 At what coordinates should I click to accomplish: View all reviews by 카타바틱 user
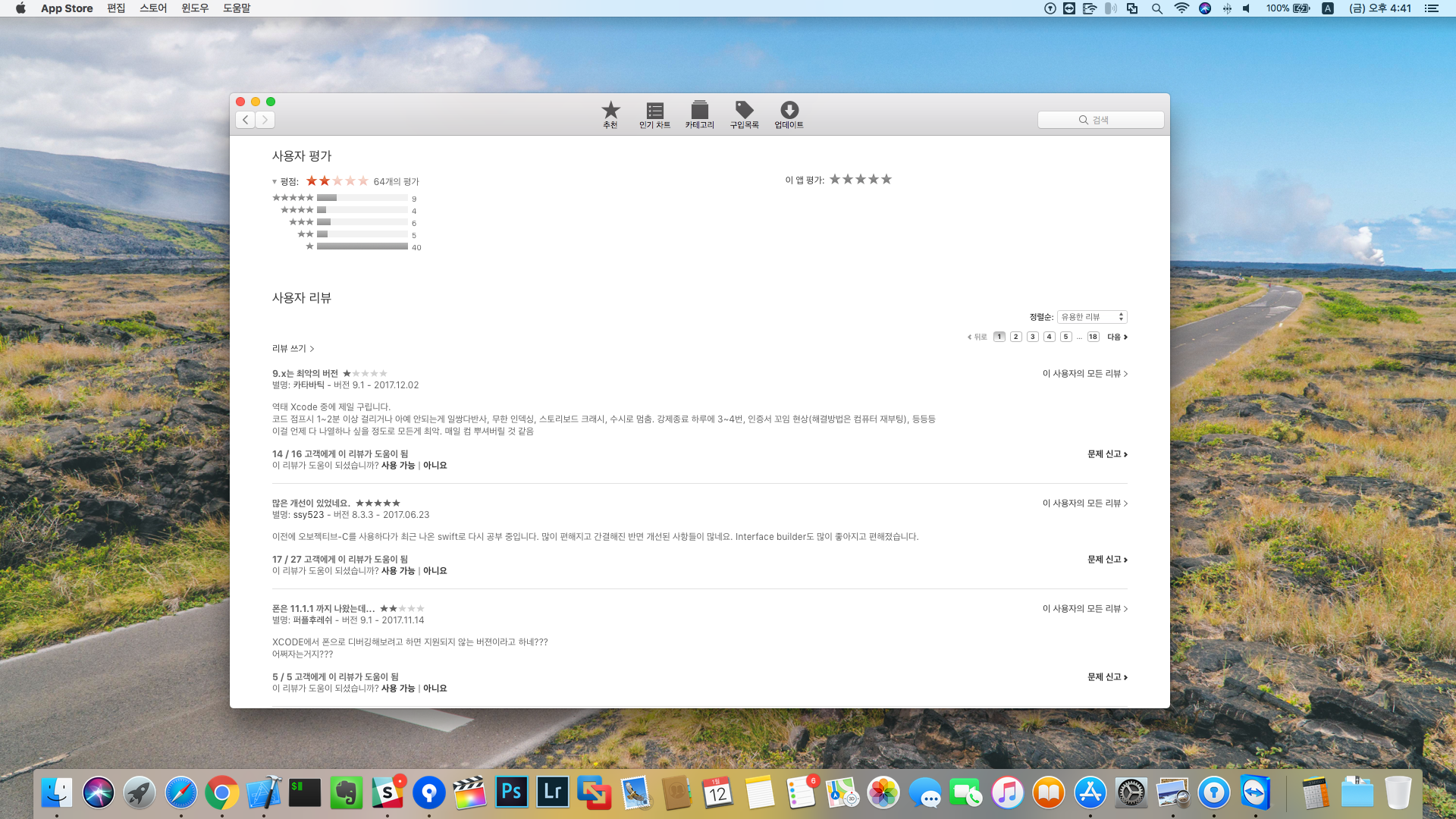1084,374
